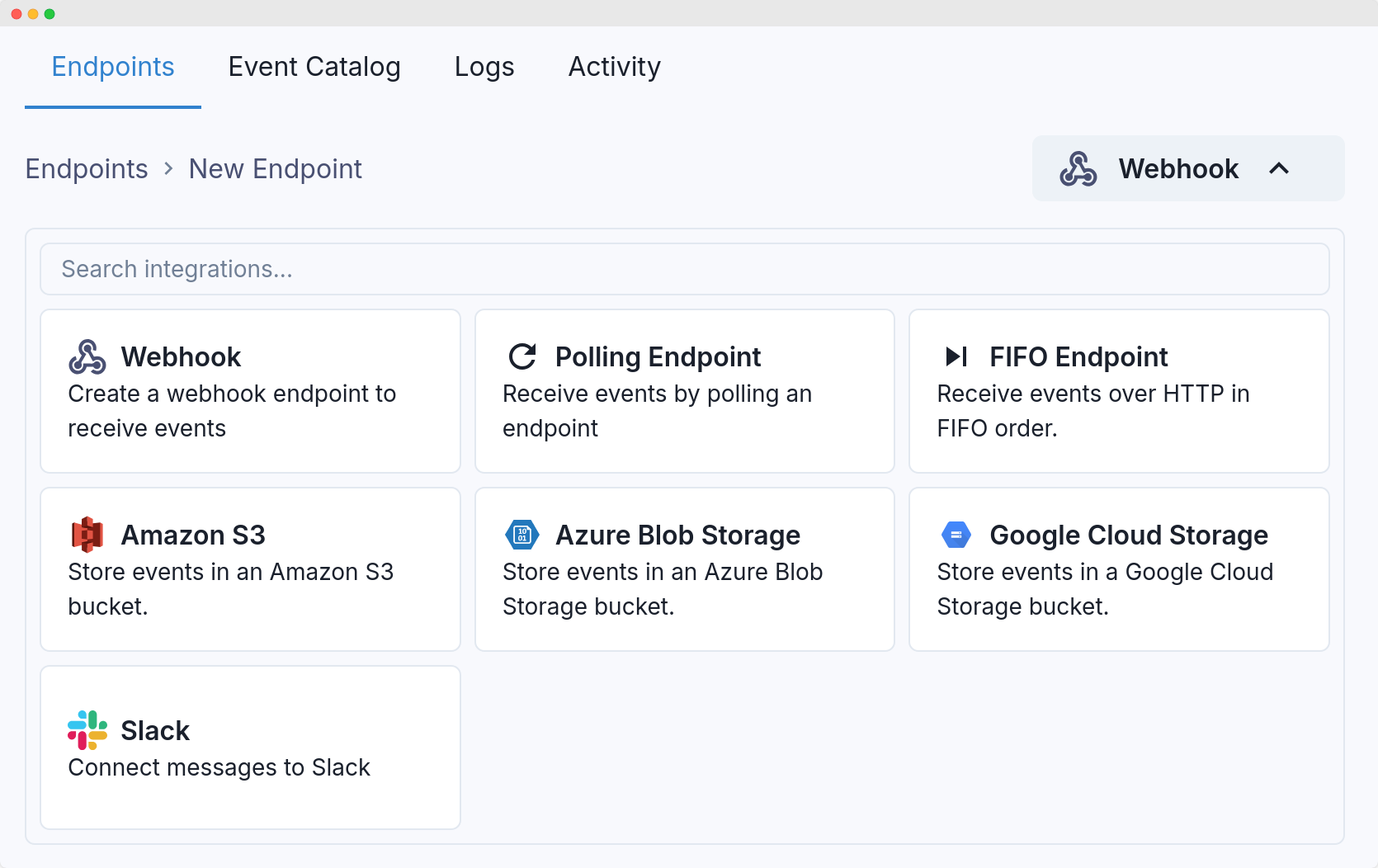The height and width of the screenshot is (868, 1378).
Task: Navigate back via the Endpoints breadcrumb link
Action: 86,168
